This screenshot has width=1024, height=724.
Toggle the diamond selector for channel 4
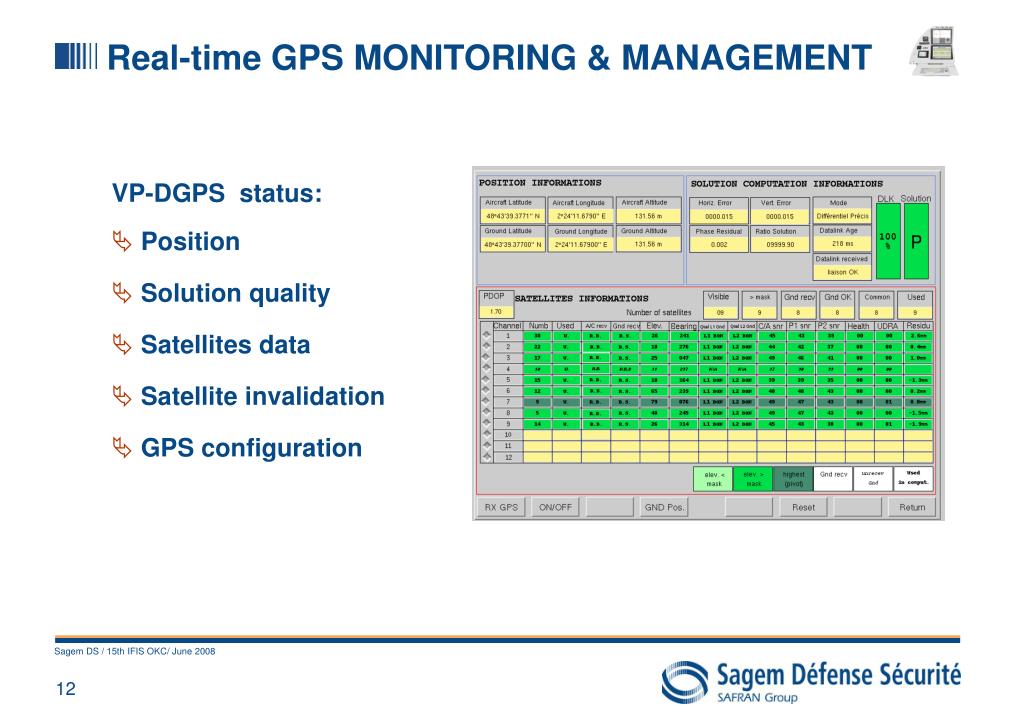point(486,368)
